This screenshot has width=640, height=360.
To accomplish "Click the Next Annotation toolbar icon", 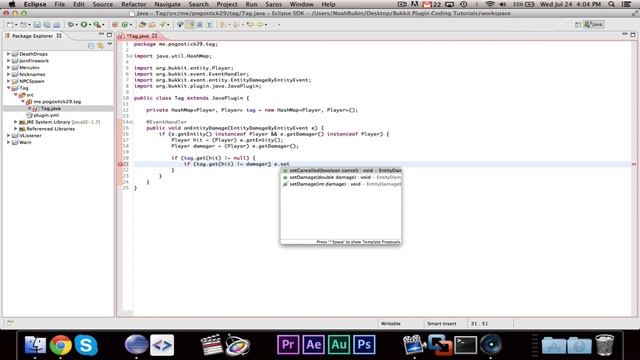I will pyautogui.click(x=222, y=24).
